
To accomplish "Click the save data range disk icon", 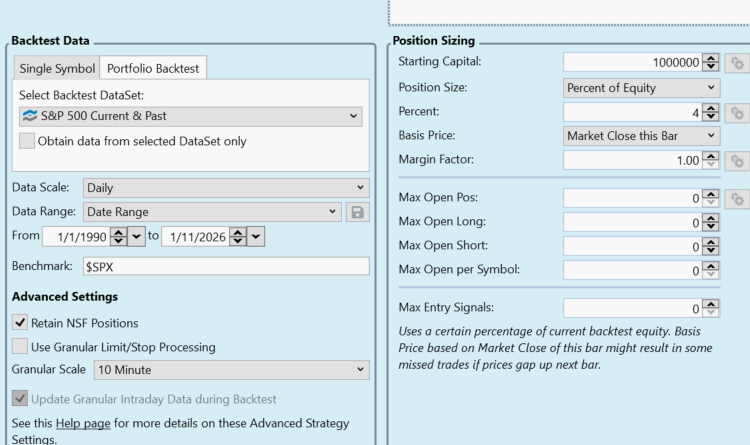I will (357, 212).
